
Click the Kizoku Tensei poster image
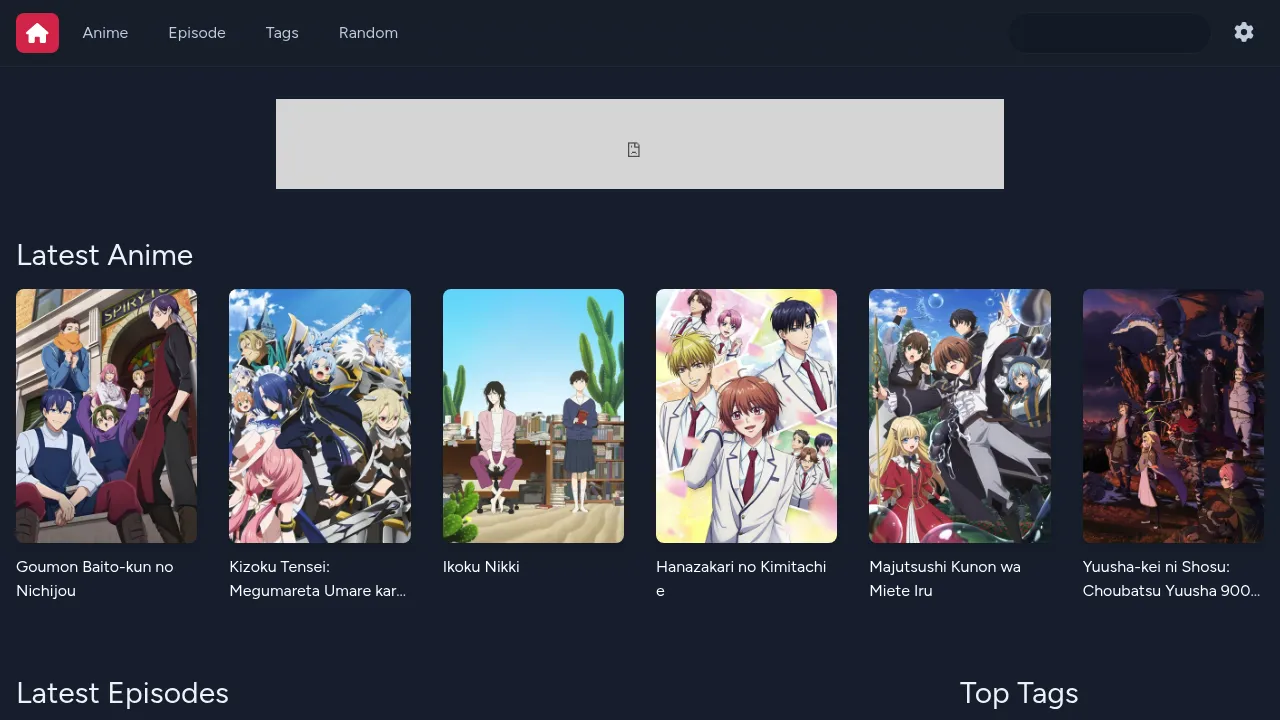[320, 415]
